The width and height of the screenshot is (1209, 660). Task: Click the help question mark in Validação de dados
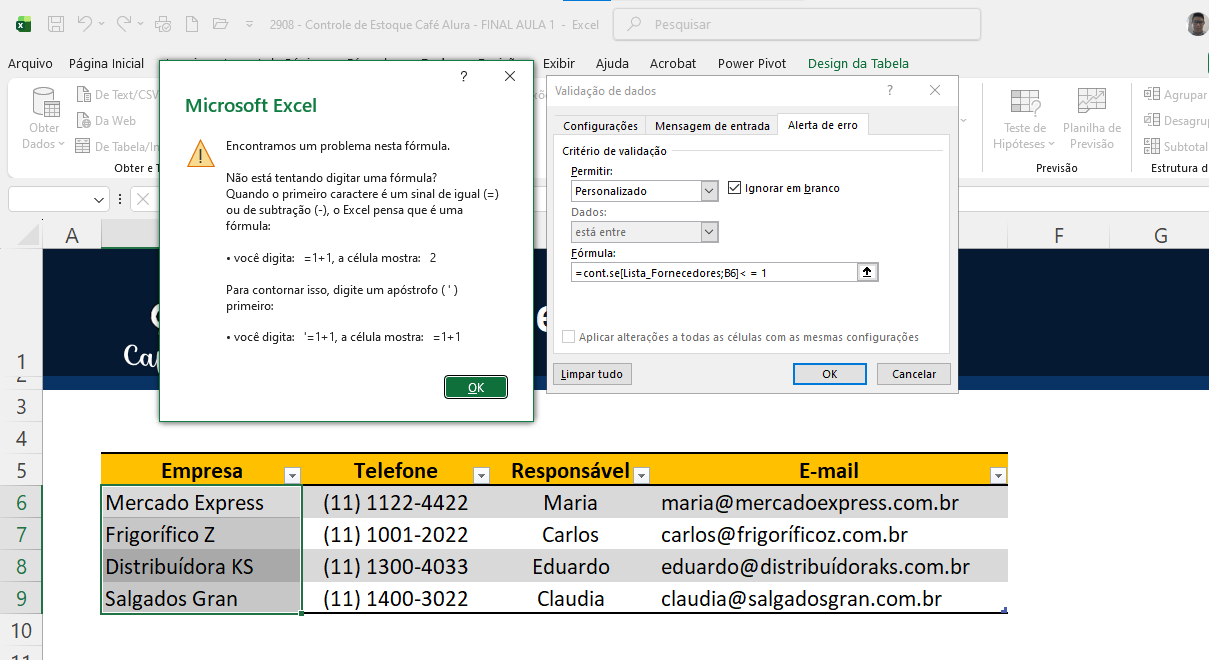(890, 90)
